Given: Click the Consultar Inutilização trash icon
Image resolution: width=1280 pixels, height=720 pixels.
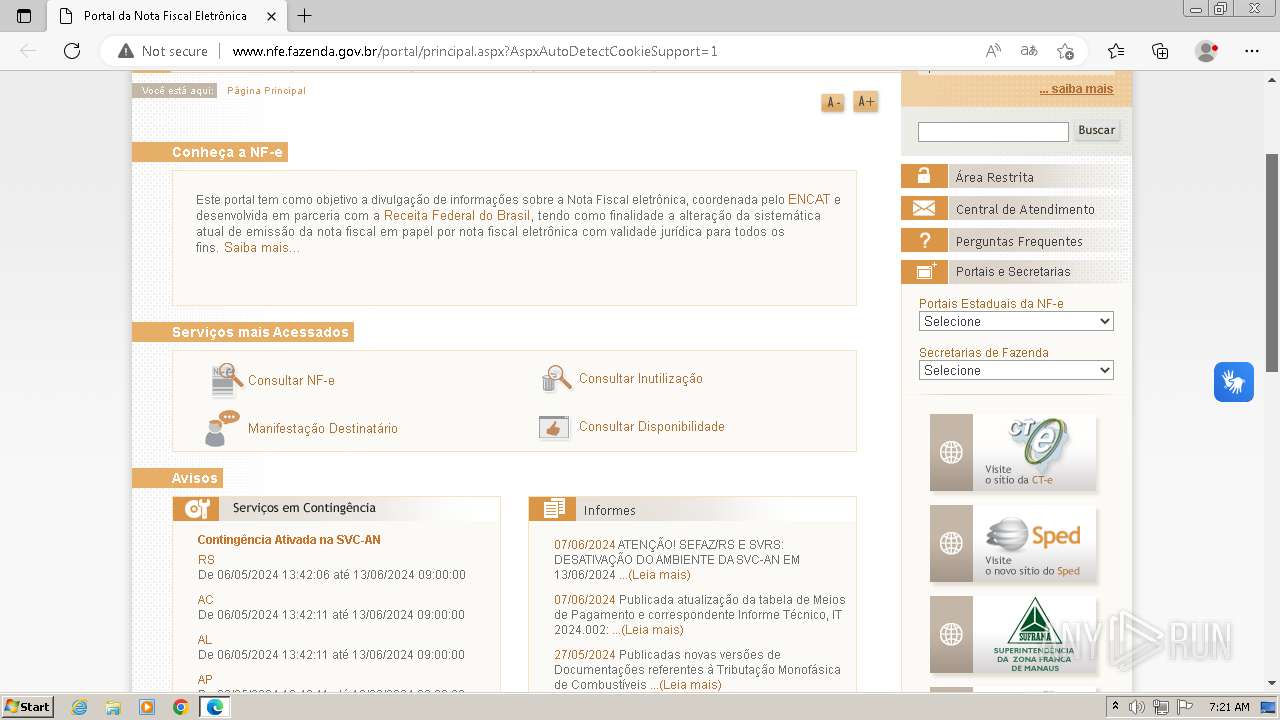Looking at the screenshot, I should [x=556, y=378].
